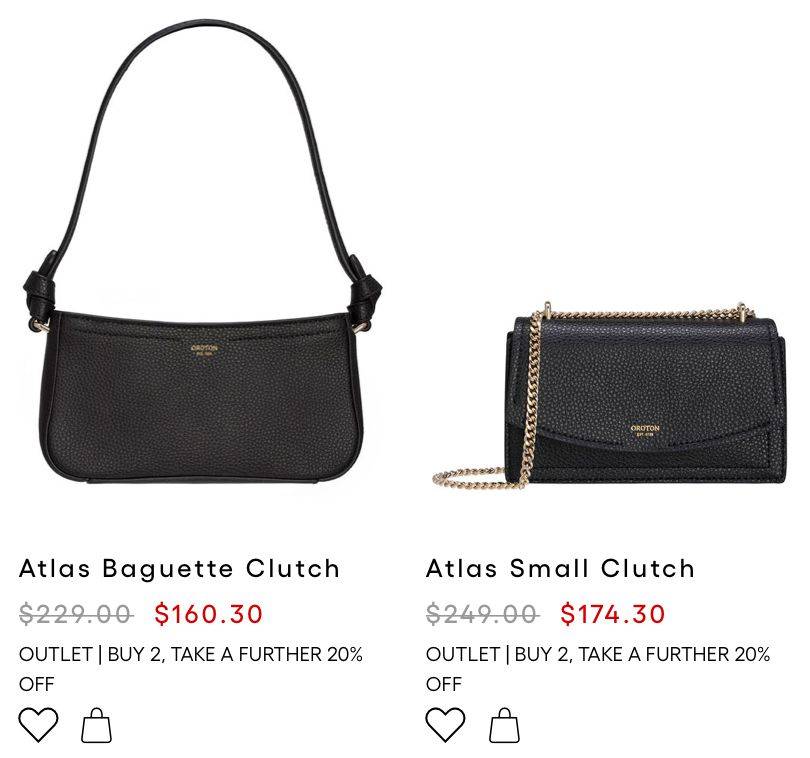Add Atlas Small Clutch to shopping bag
Screen dimensions: 810x758
(x=504, y=725)
